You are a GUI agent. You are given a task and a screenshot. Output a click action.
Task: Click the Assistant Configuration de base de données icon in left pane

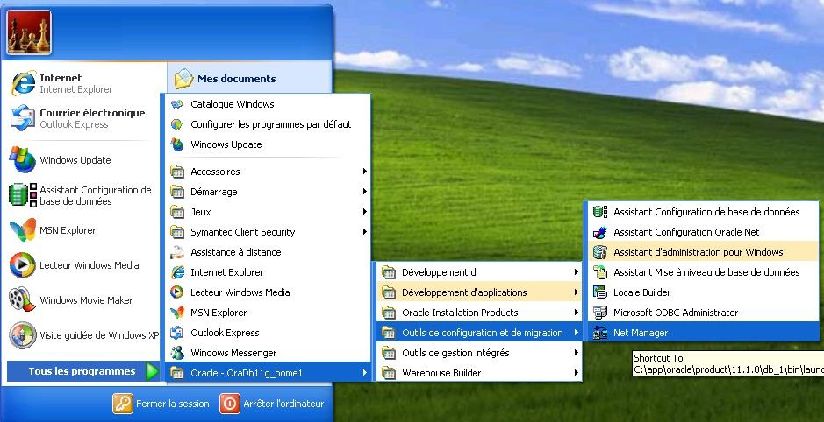pos(23,194)
